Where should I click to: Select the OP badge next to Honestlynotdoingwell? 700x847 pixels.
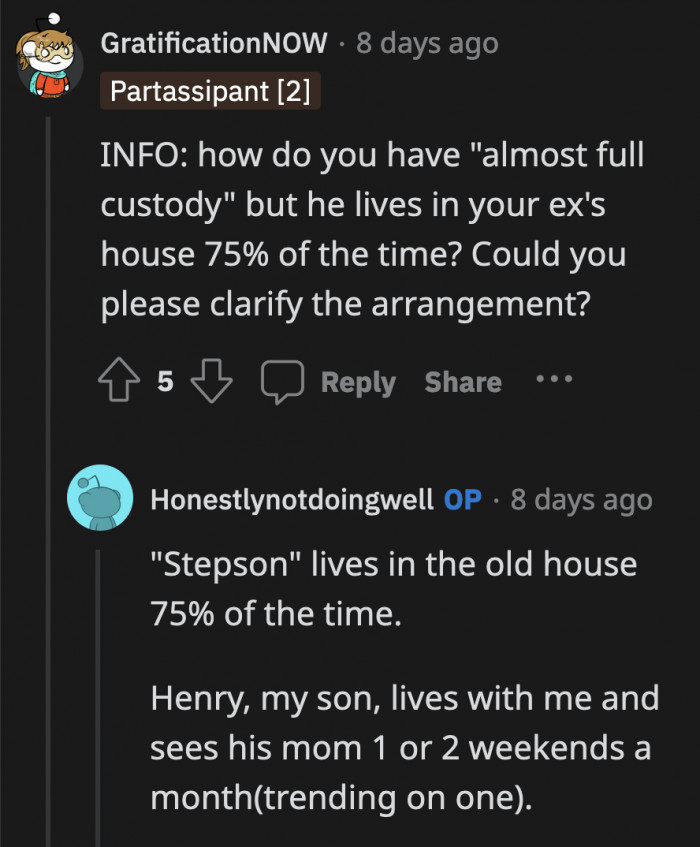point(461,500)
